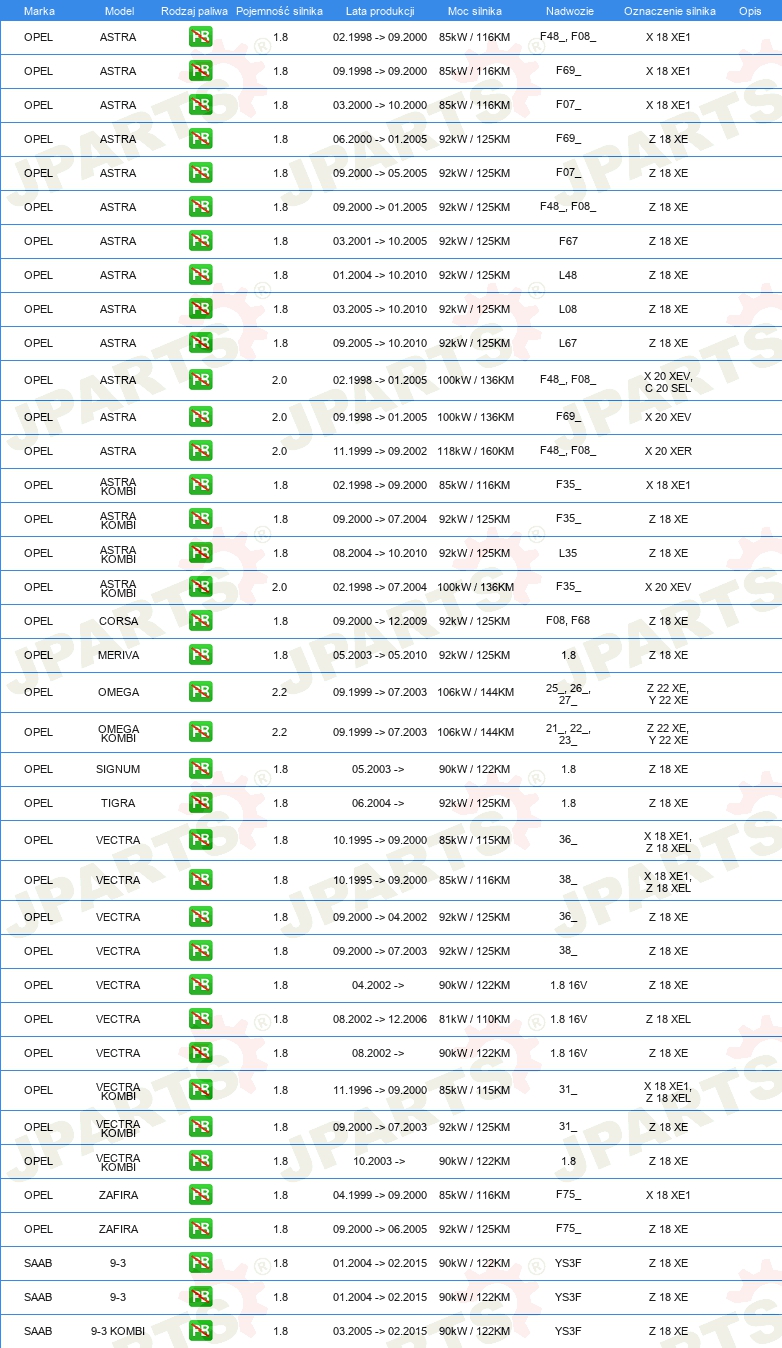Click the MERIVA model cell
This screenshot has height=1348, width=782.
pyautogui.click(x=118, y=655)
